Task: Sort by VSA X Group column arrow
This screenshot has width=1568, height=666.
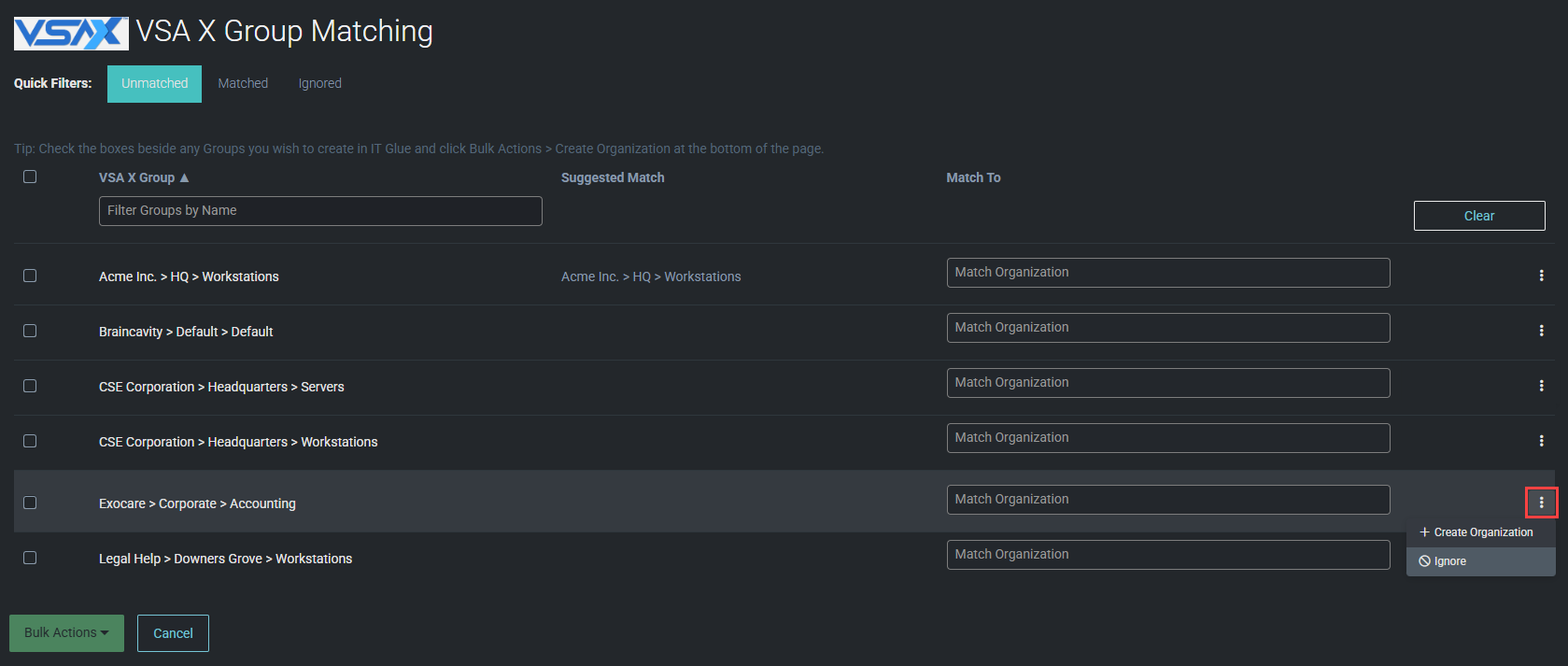Action: point(184,177)
